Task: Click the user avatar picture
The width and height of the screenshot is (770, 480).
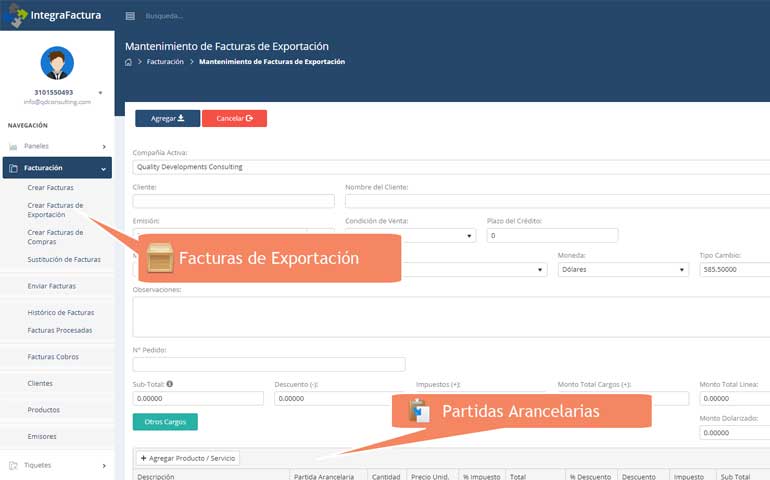Action: 56,63
